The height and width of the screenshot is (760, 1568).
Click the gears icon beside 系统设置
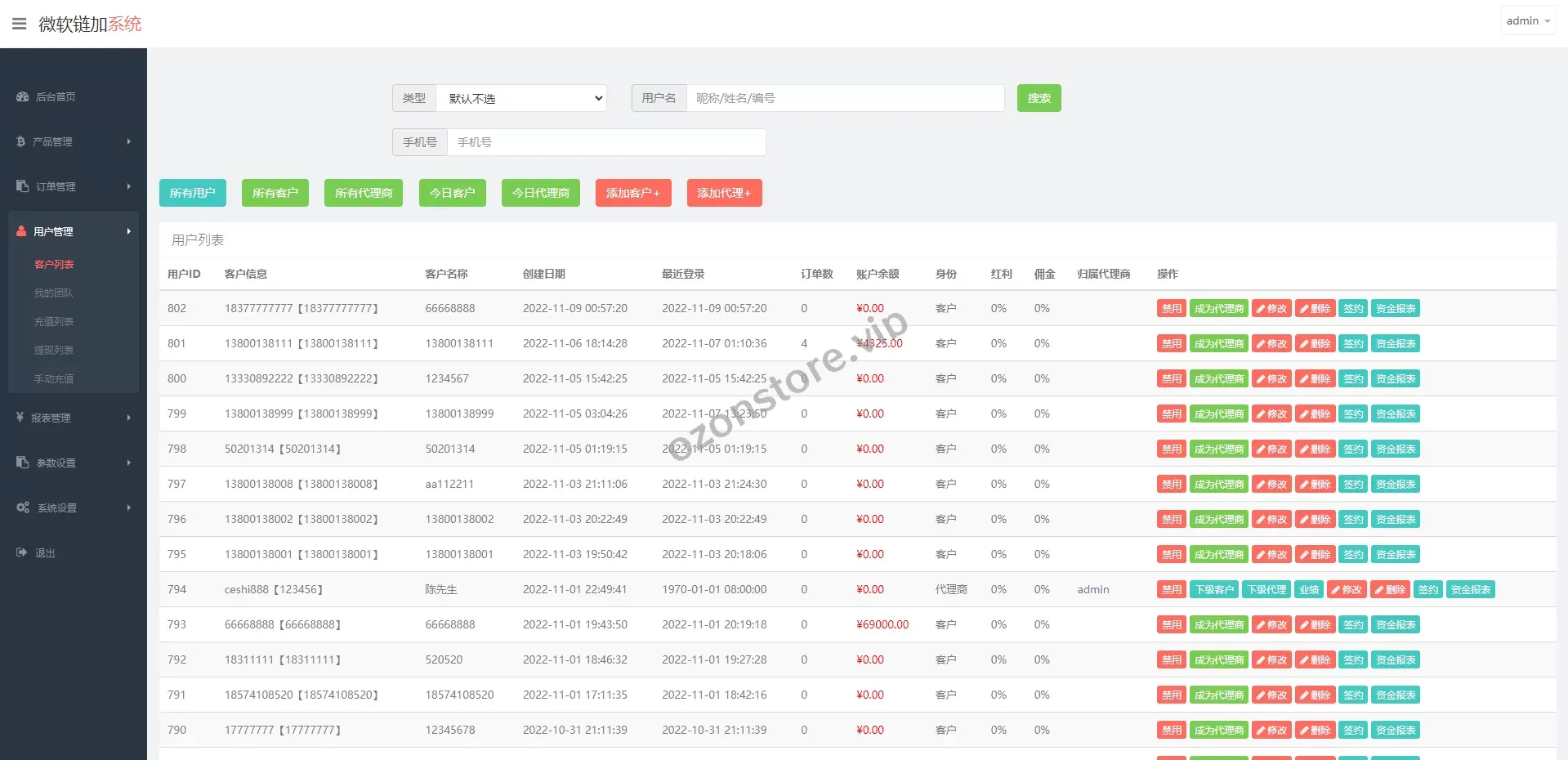(x=23, y=507)
